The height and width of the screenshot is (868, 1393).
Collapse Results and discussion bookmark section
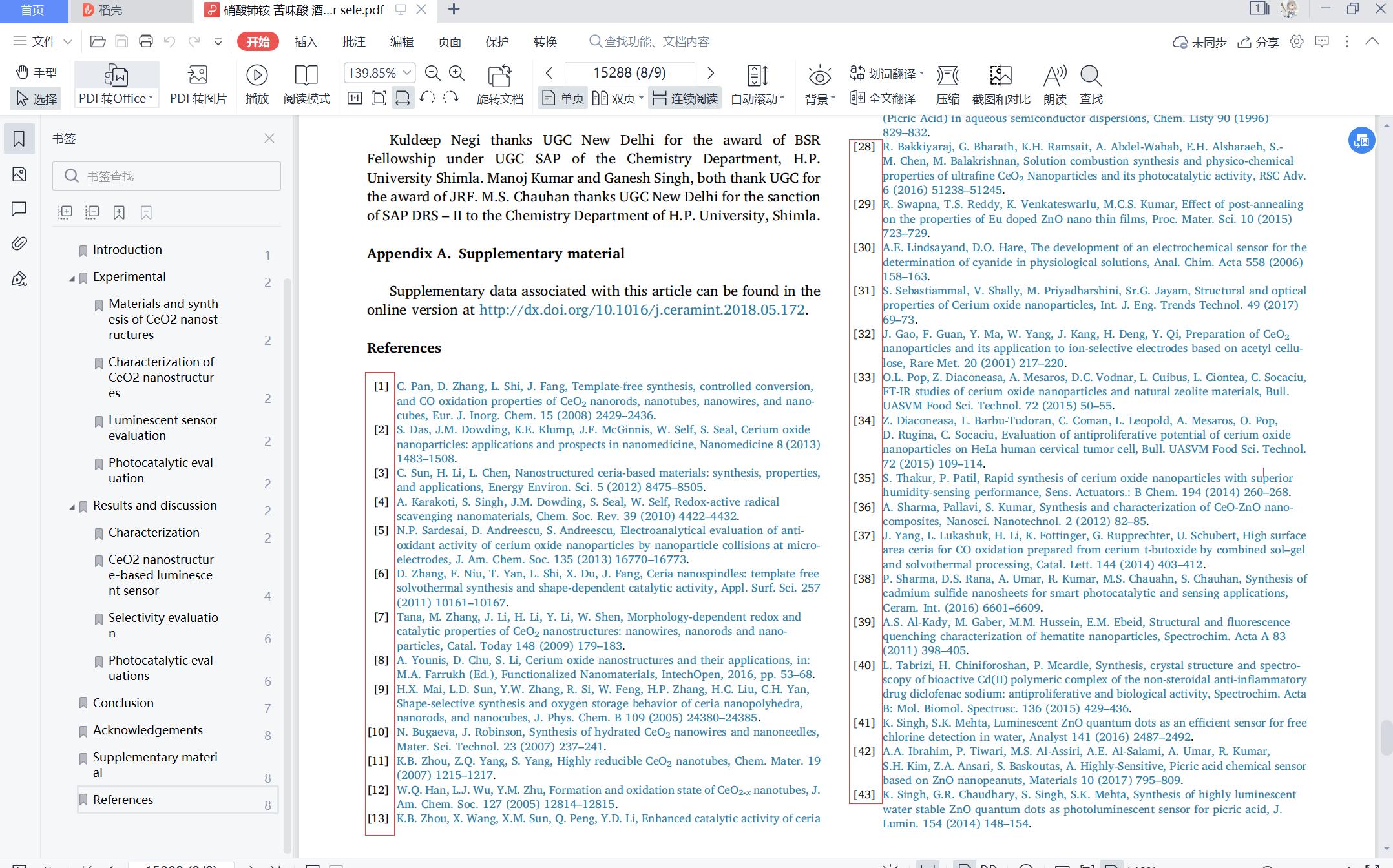(x=72, y=507)
